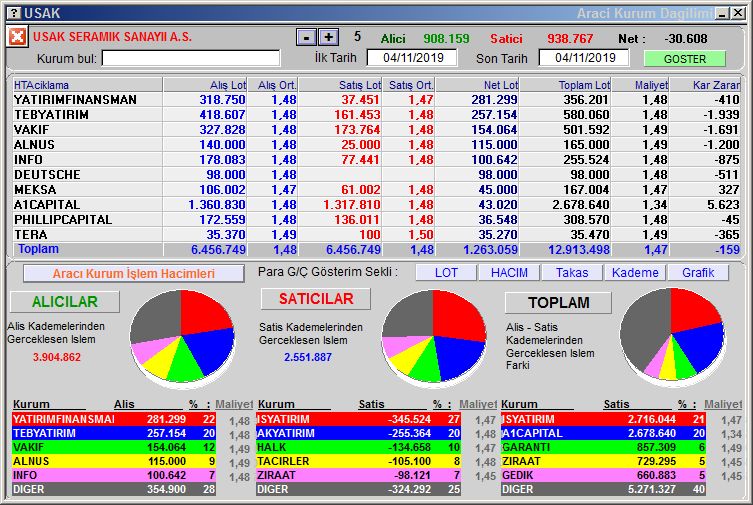The image size is (753, 505).
Task: Click the ALICILAR button
Action: pyautogui.click(x=65, y=301)
